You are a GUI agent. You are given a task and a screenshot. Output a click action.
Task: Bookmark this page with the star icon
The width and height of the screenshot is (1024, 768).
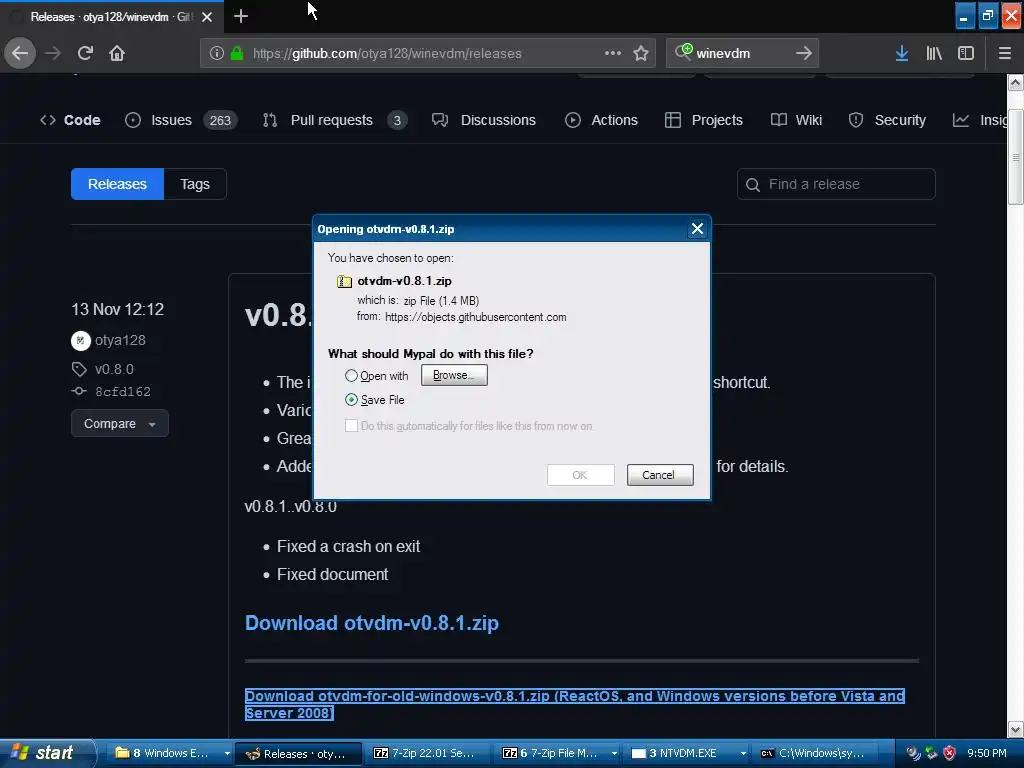tap(641, 53)
